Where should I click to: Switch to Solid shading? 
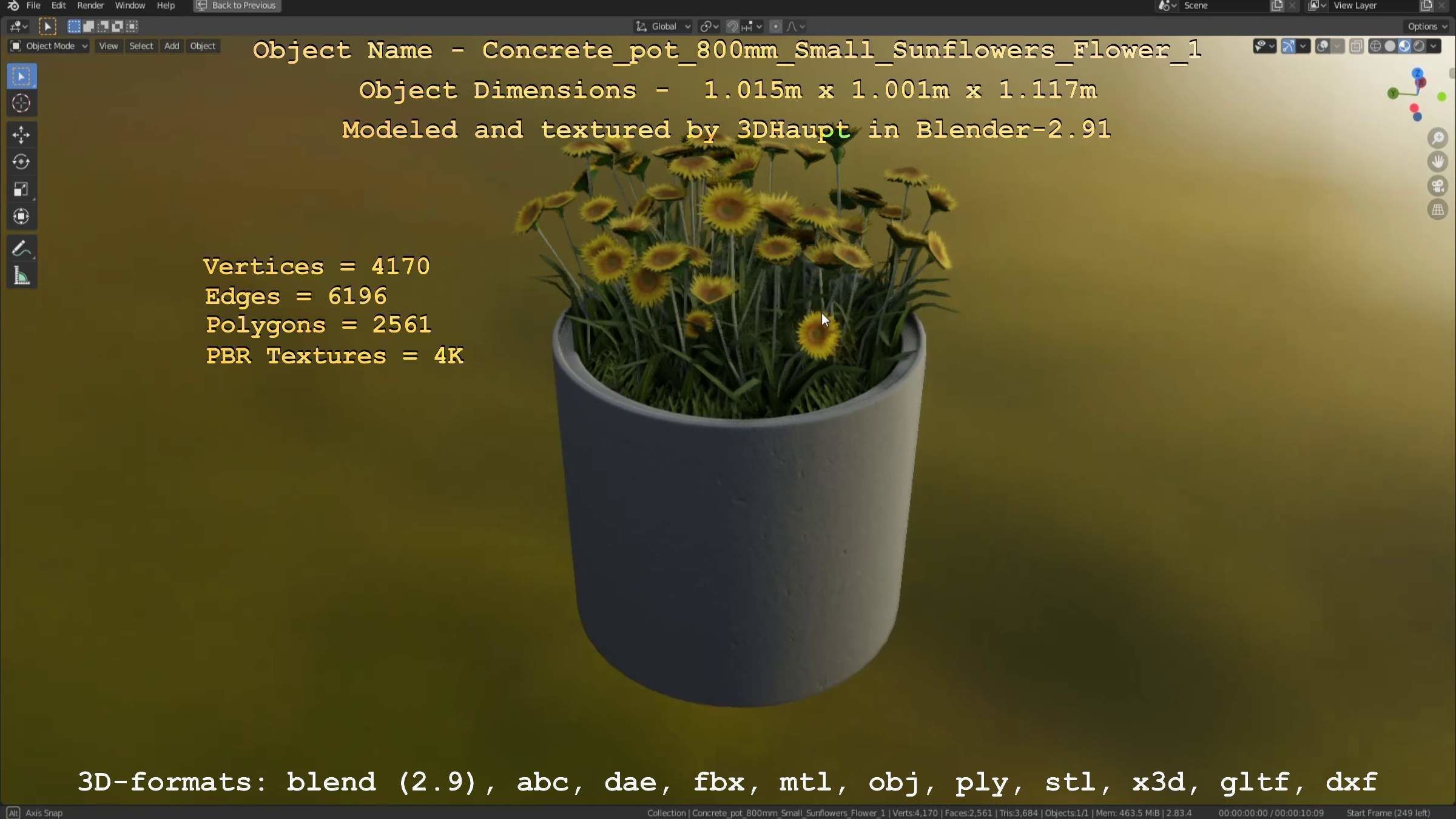pos(1390,46)
